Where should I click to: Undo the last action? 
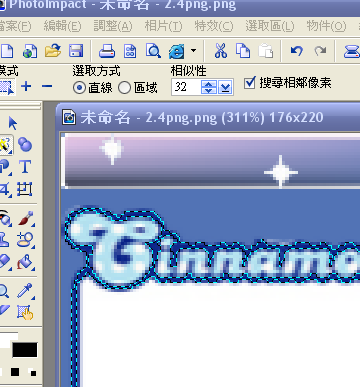pos(296,51)
